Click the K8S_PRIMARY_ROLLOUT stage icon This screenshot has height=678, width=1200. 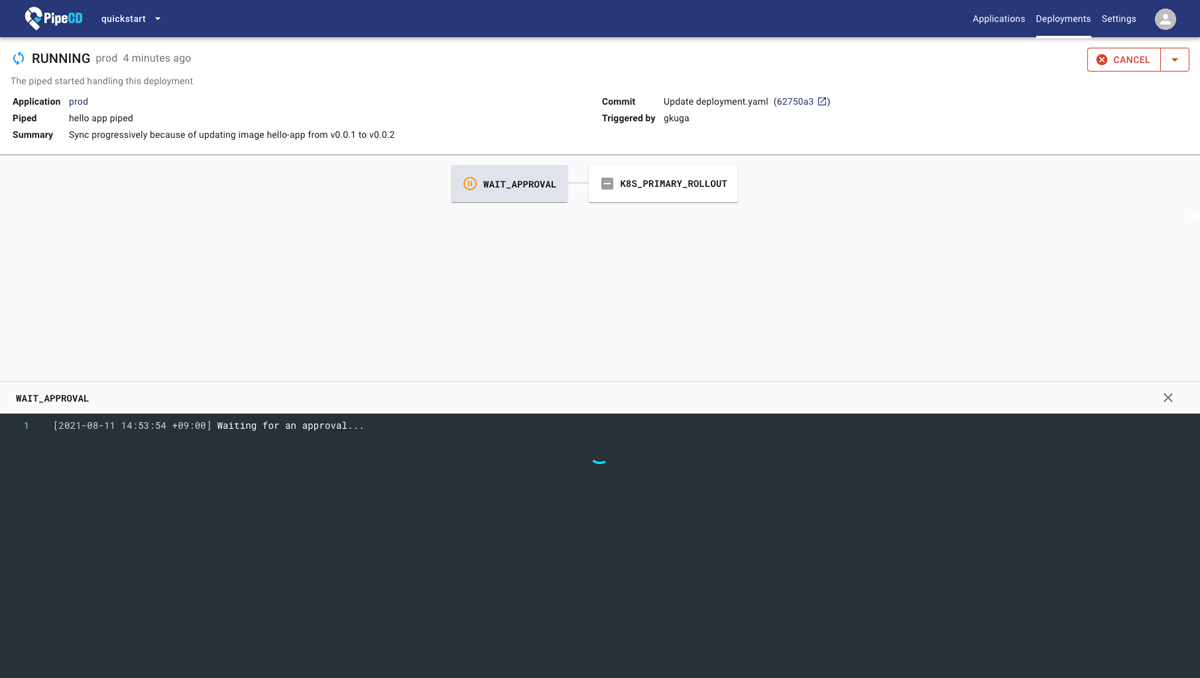click(607, 183)
